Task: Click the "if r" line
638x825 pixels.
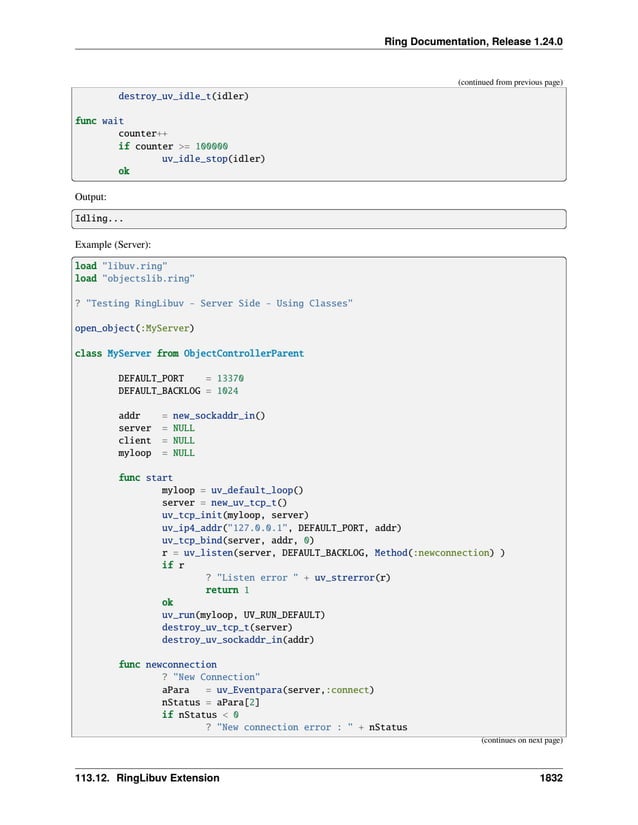Action: coord(173,565)
